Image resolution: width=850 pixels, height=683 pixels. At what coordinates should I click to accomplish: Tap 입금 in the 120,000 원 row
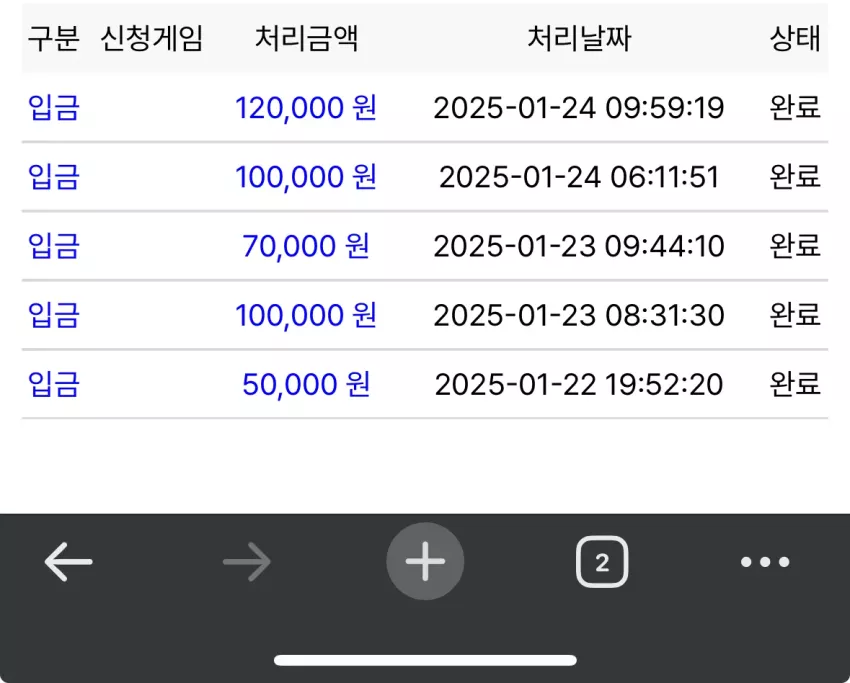point(54,107)
